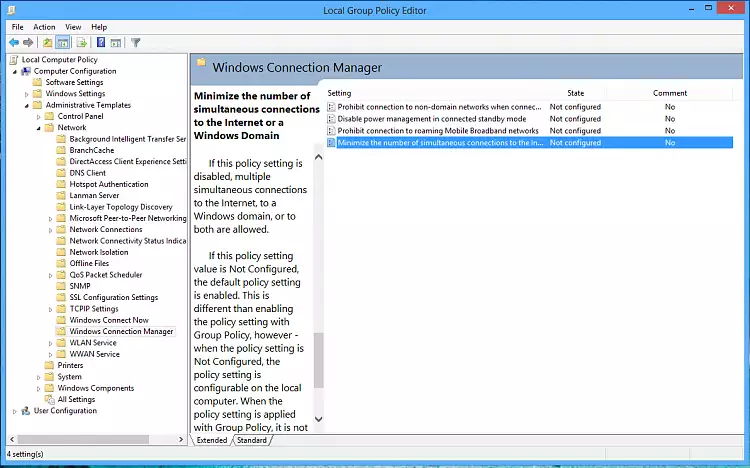This screenshot has width=750, height=468.
Task: Click the blue Help toolbar icon
Action: click(x=101, y=43)
